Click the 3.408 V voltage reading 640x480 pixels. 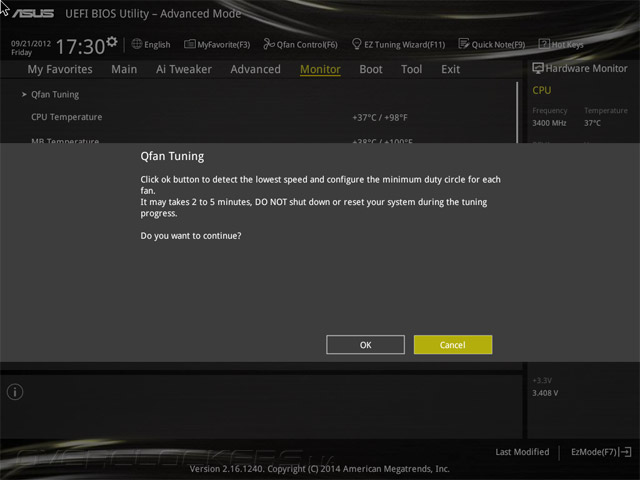tap(545, 393)
